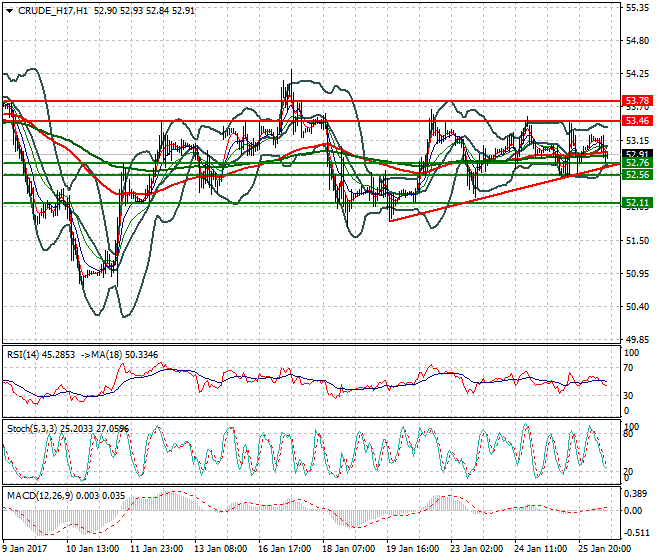Select the 55.35 price scale value

pyautogui.click(x=637, y=8)
